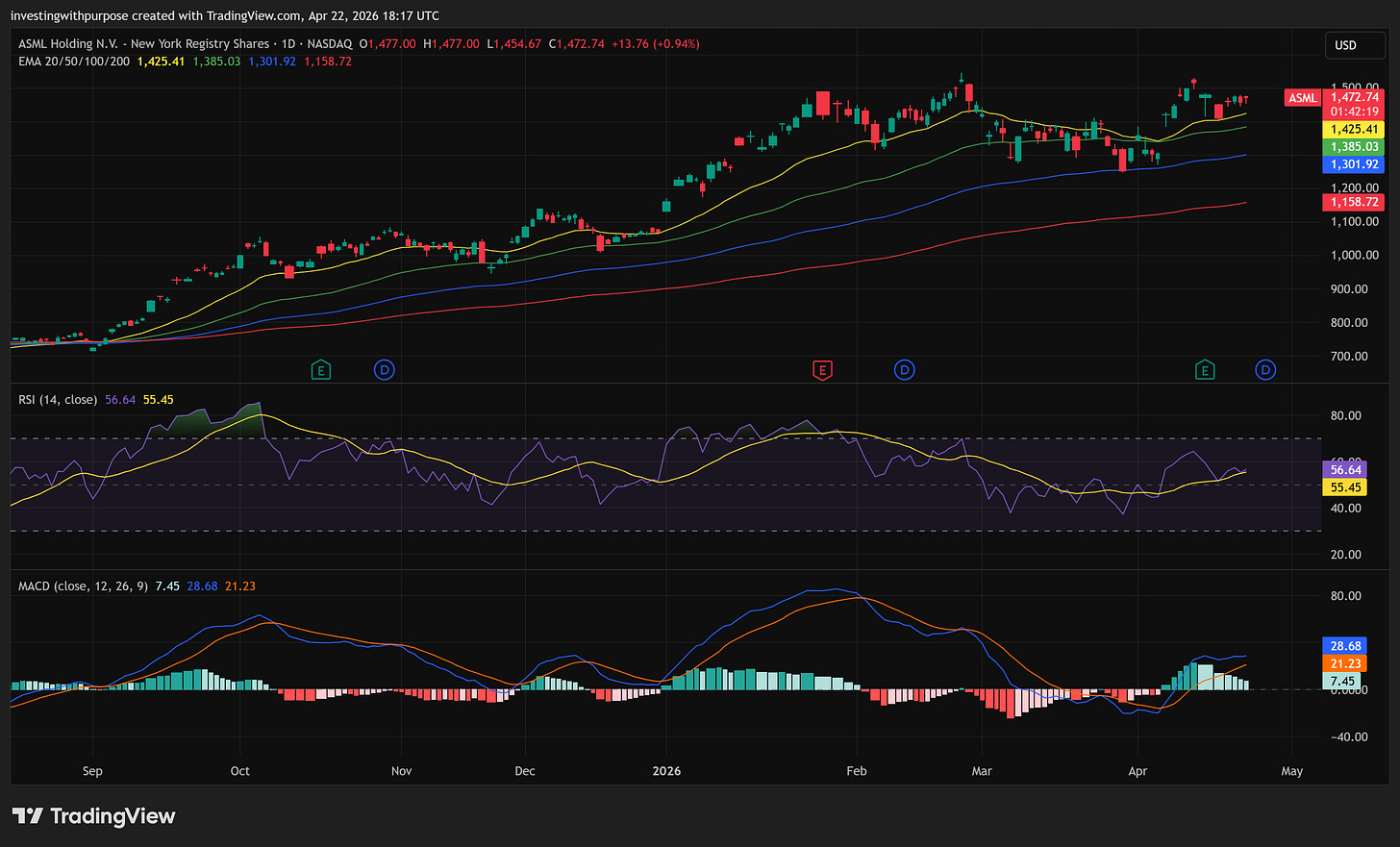Select the MACD (close, 12, 26, 9) legend
The height and width of the screenshot is (847, 1400).
pyautogui.click(x=83, y=586)
